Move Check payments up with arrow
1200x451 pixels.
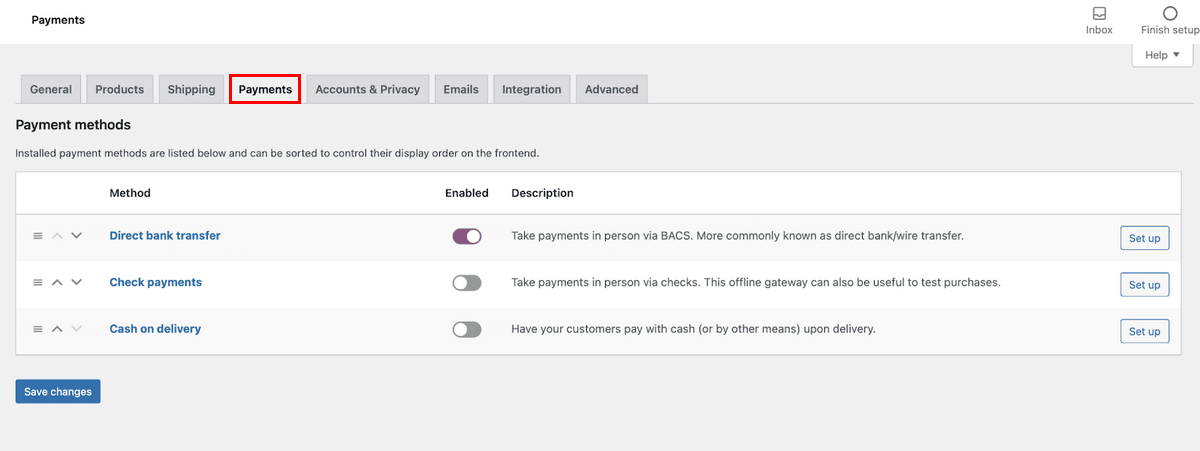pos(57,283)
